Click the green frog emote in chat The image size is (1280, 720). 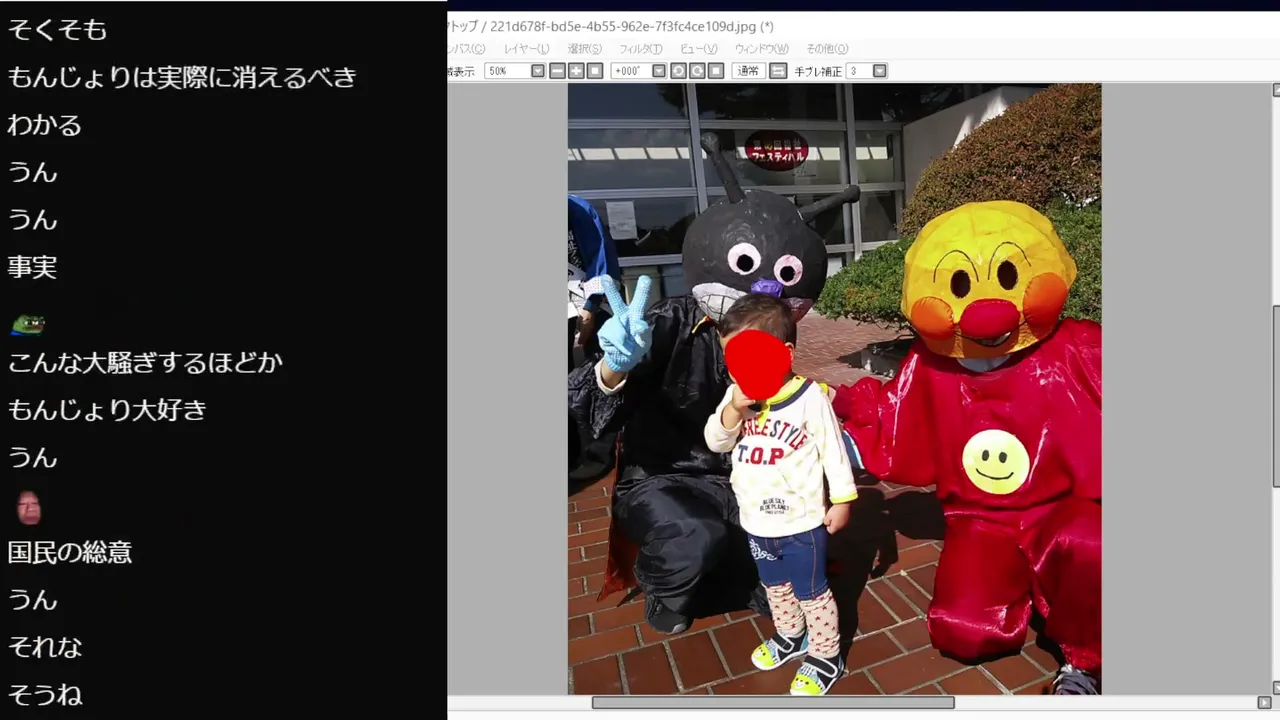pyautogui.click(x=27, y=324)
